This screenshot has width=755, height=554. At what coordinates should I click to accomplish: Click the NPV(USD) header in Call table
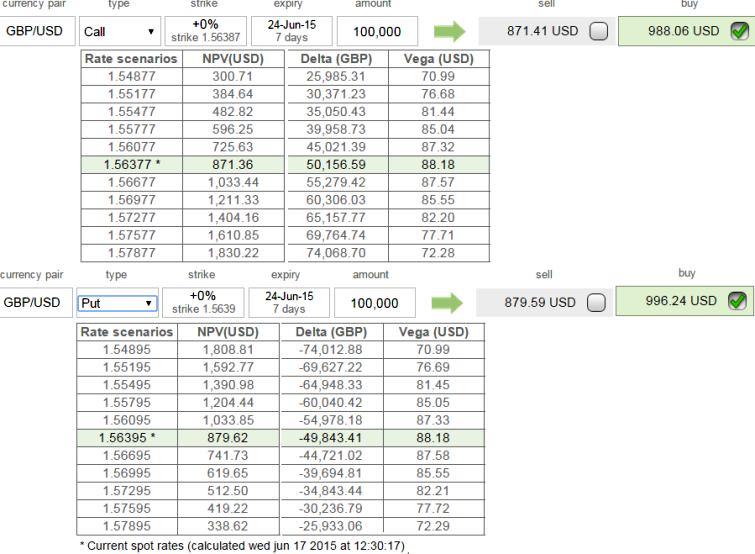tap(233, 59)
